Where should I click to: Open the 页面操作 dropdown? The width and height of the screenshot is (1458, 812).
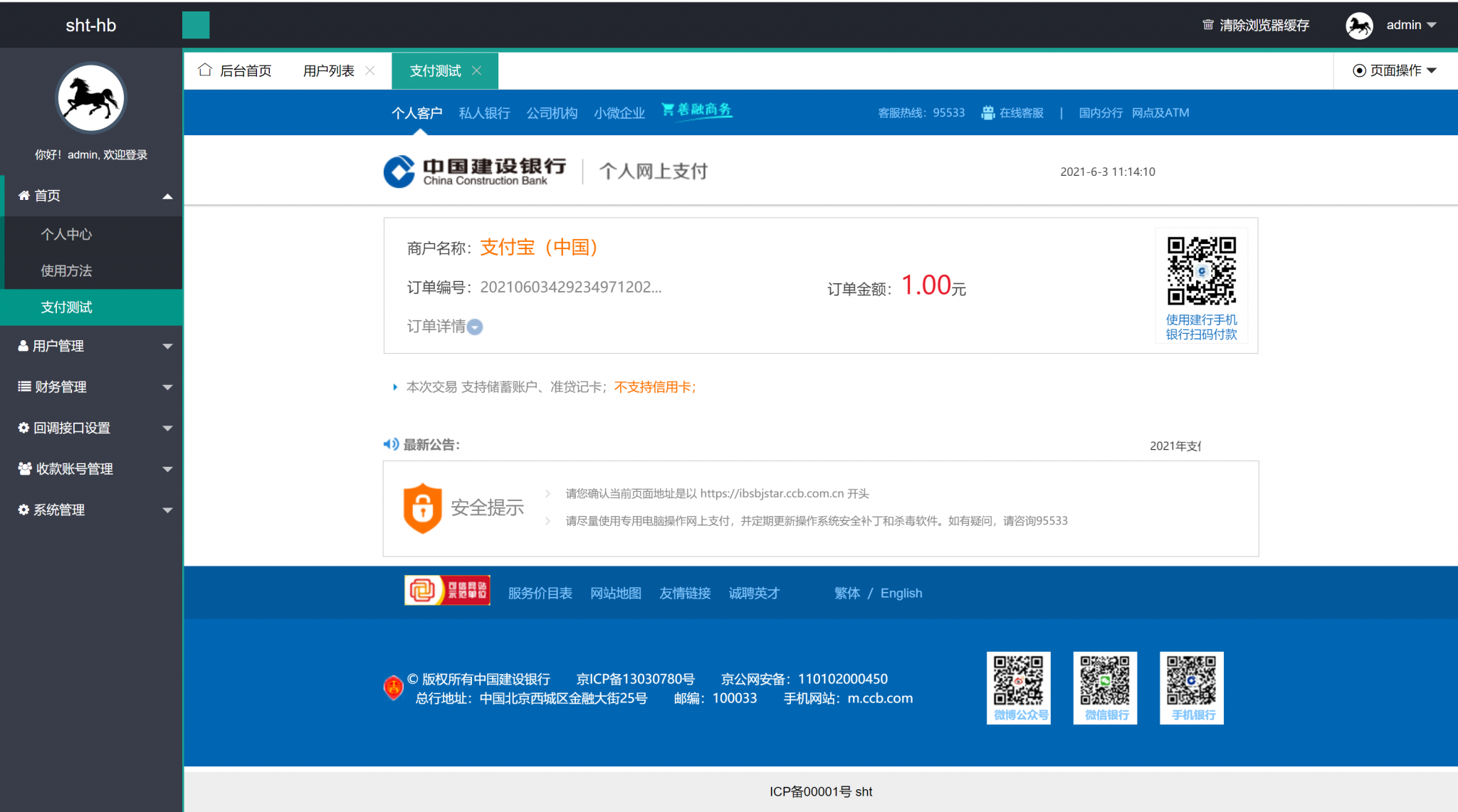[x=1393, y=70]
